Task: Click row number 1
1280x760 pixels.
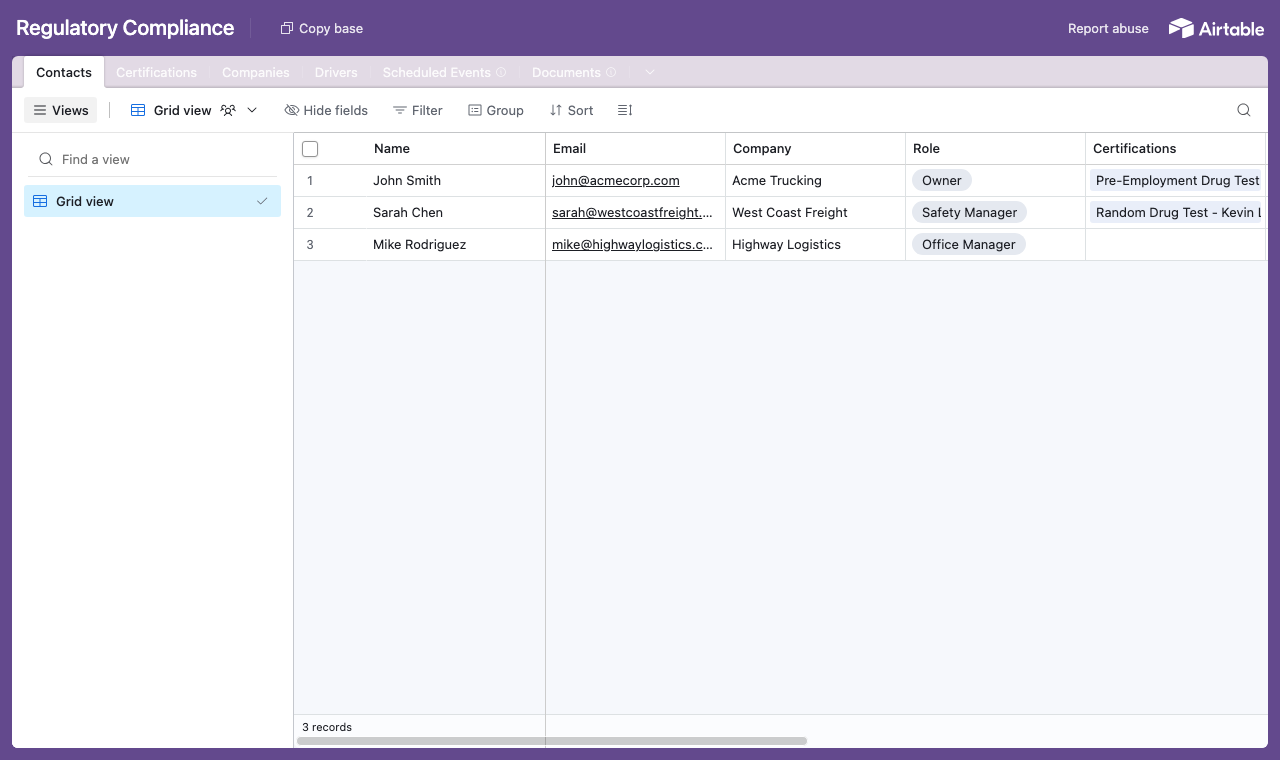Action: pos(310,181)
